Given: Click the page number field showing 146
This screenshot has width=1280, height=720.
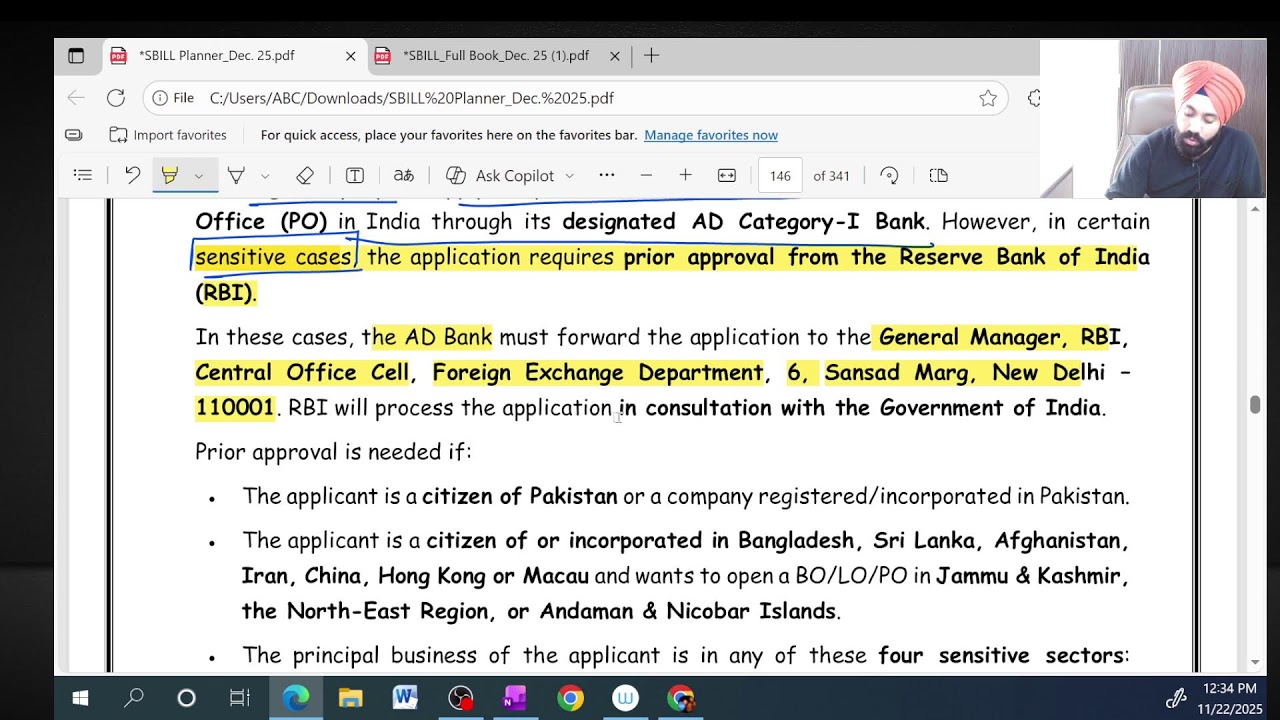Looking at the screenshot, I should pos(780,176).
